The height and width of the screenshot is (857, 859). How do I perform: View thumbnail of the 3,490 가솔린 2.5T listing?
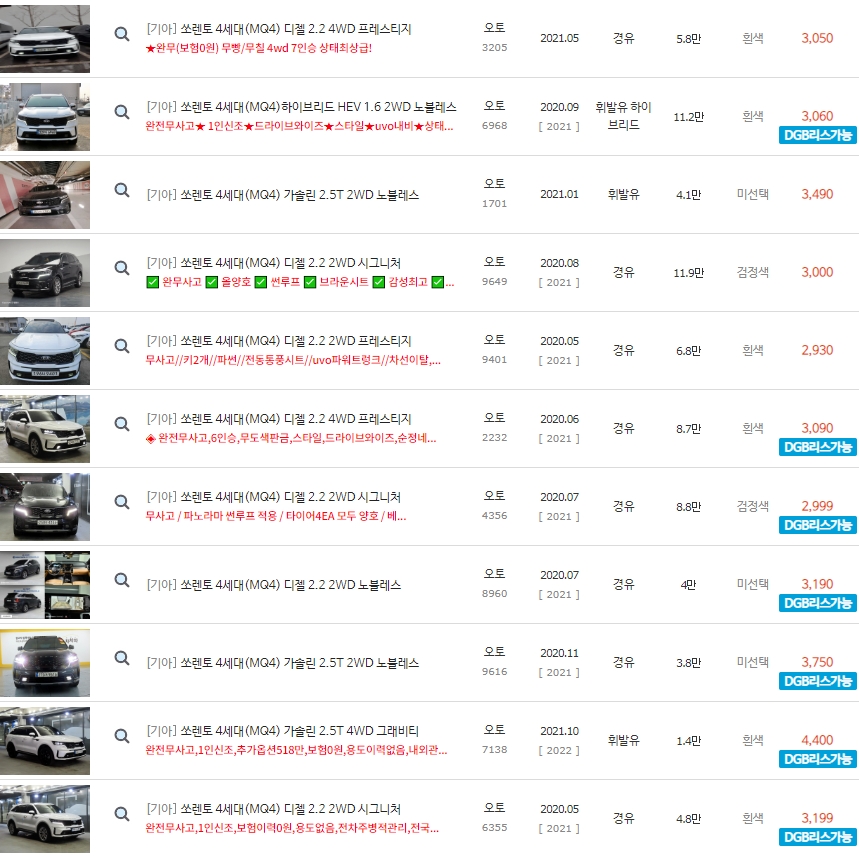[45, 195]
